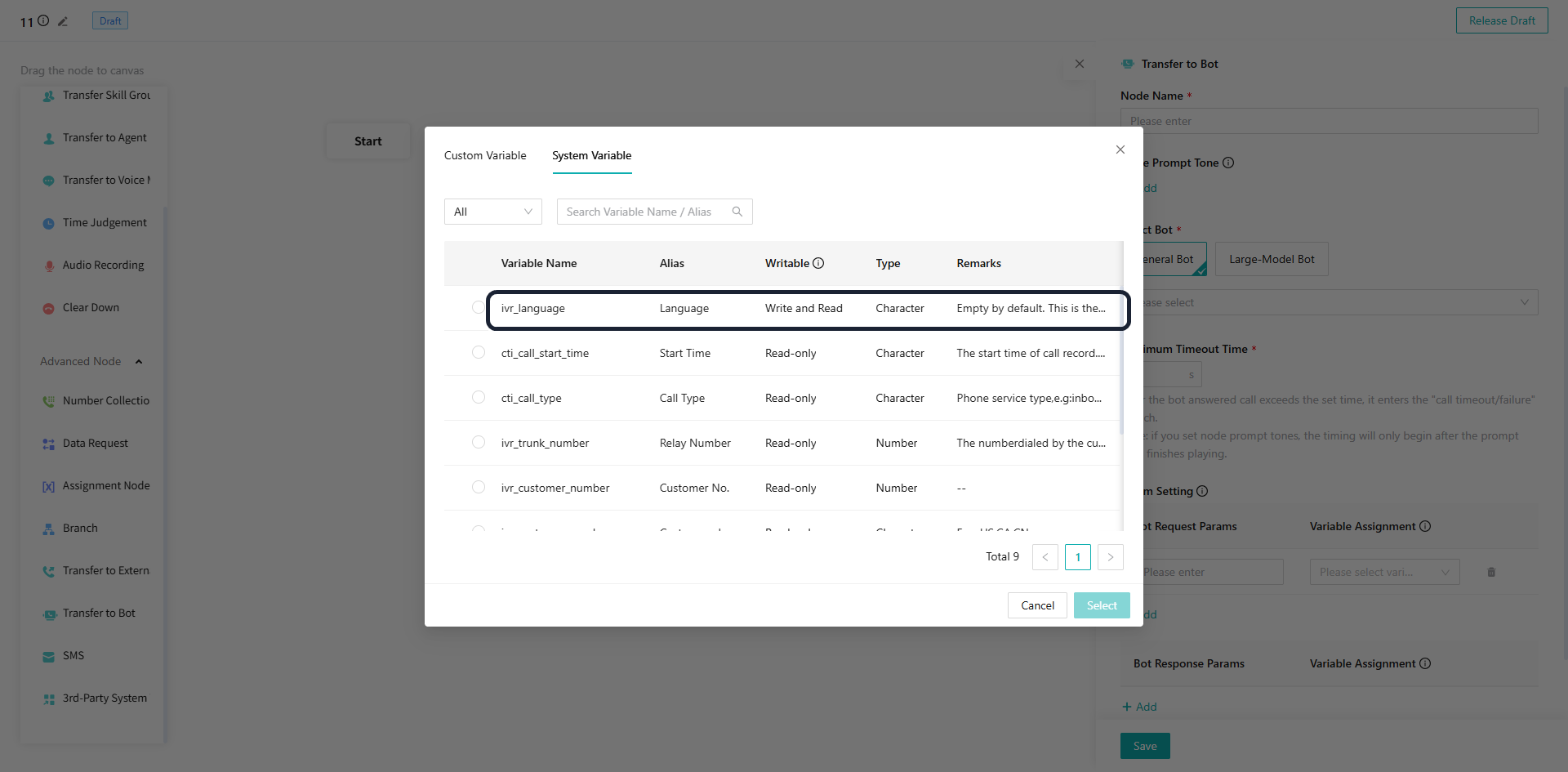Close the variable selection dialog
1568x772 pixels.
tap(1120, 149)
